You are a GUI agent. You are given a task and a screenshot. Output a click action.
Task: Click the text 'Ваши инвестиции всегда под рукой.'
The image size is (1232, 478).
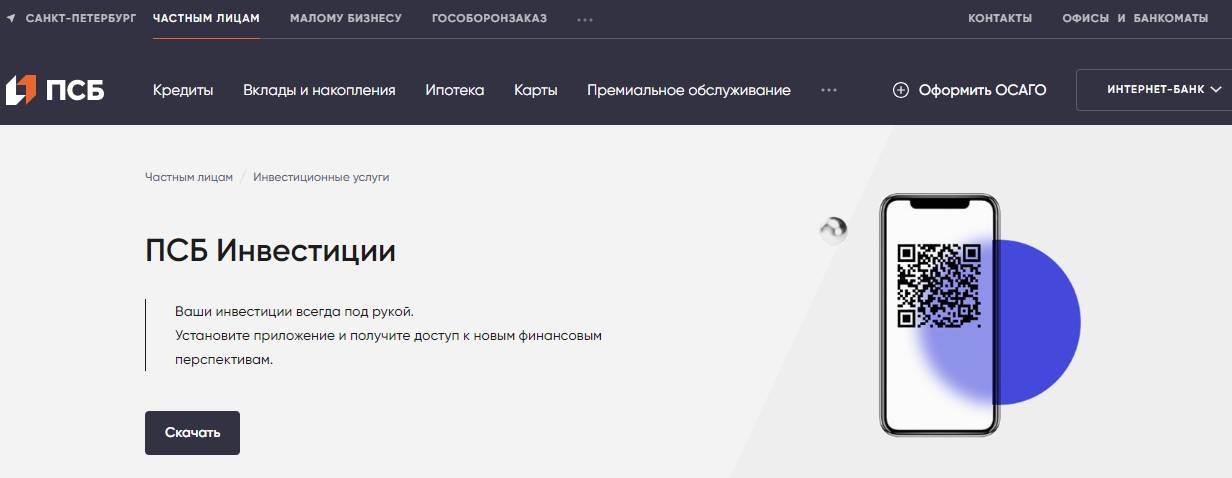click(x=294, y=311)
